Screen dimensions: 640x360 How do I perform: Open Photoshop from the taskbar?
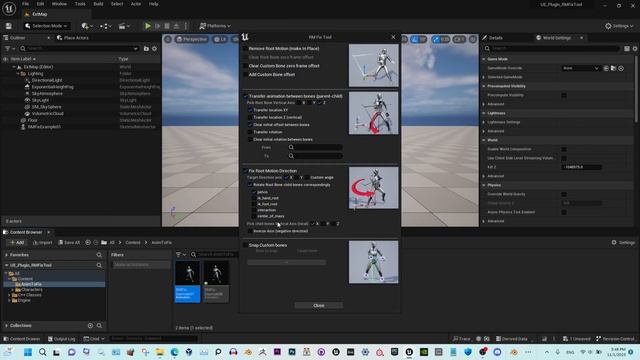click(x=292, y=352)
